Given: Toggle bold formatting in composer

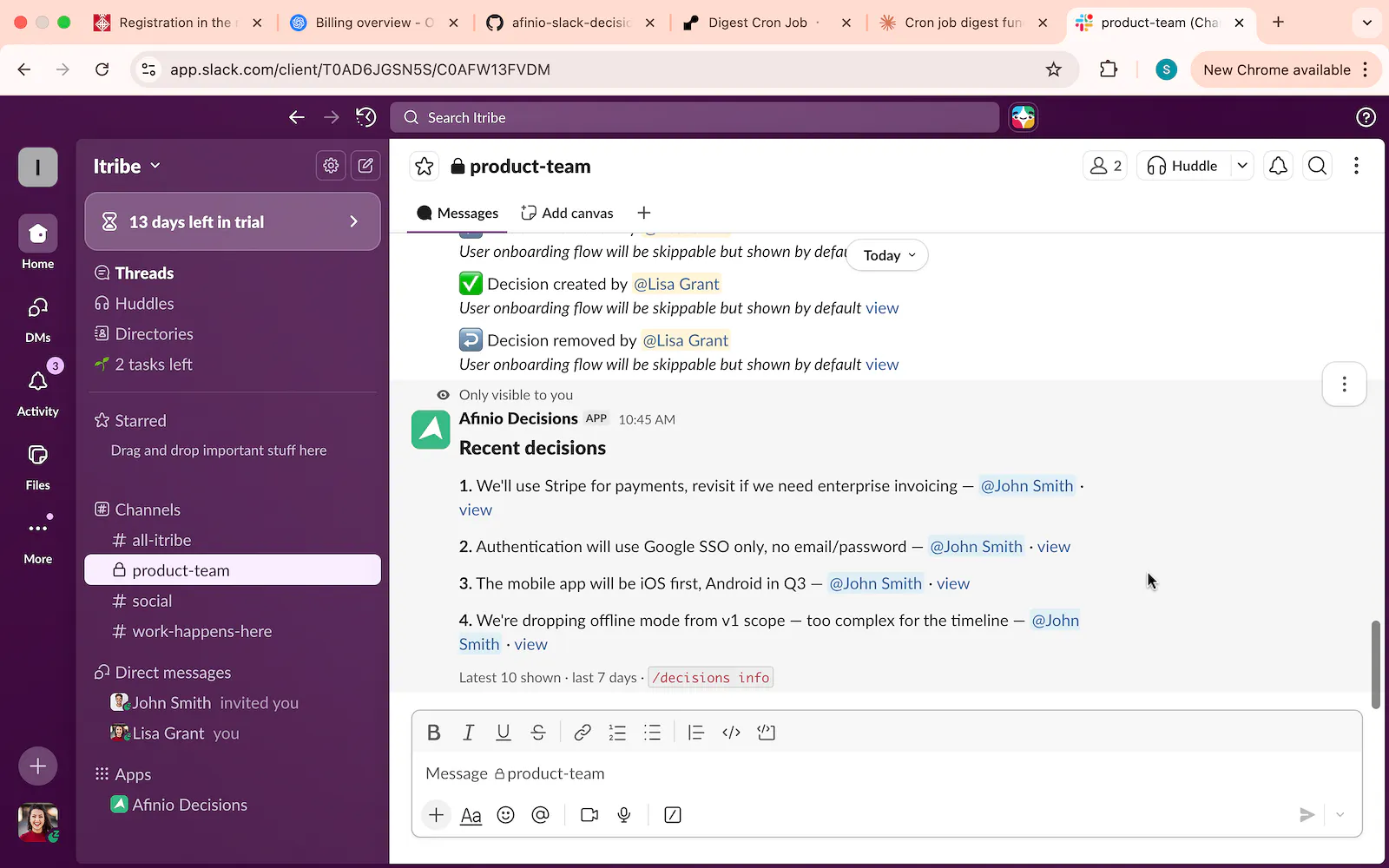Looking at the screenshot, I should click(434, 733).
